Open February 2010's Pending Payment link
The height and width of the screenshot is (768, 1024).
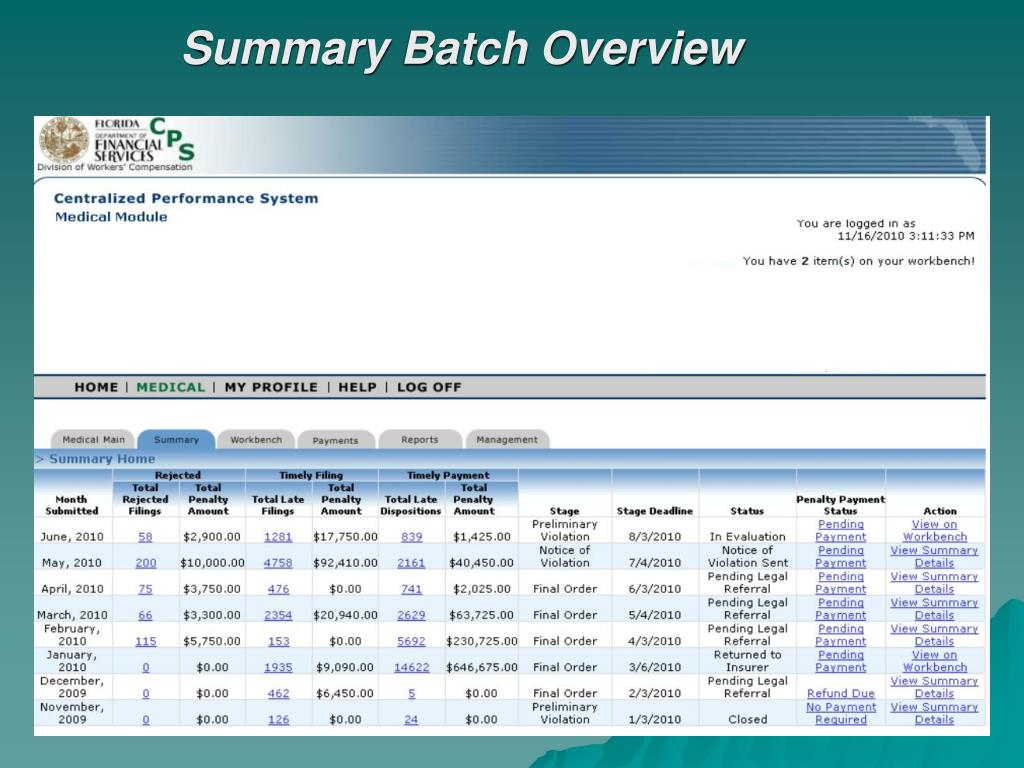pos(840,635)
